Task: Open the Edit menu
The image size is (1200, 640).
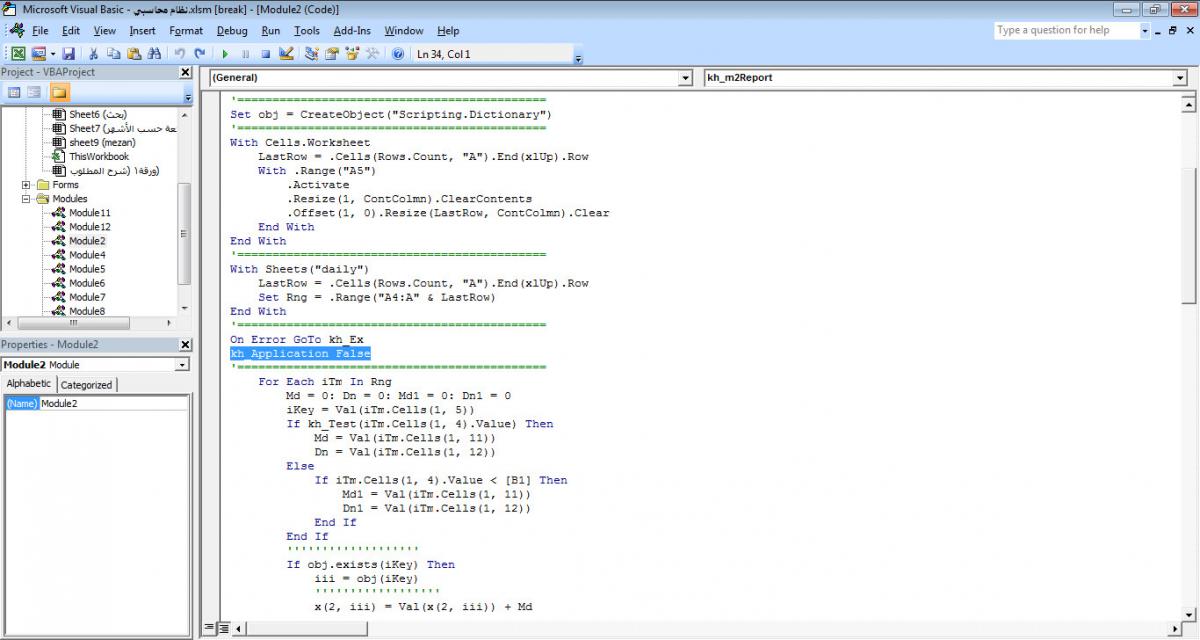Action: click(x=71, y=31)
